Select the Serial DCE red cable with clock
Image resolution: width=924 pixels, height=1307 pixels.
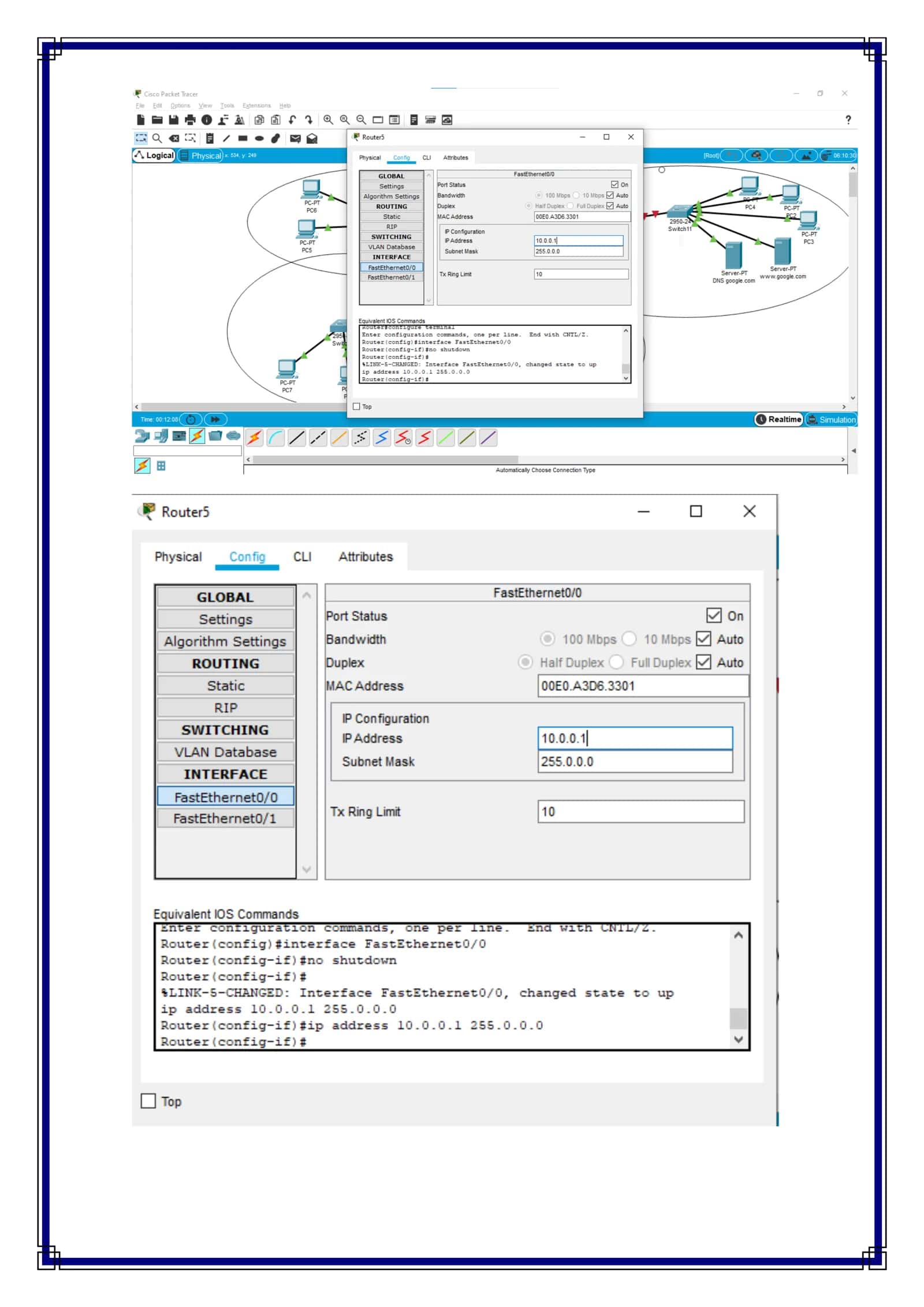click(403, 438)
